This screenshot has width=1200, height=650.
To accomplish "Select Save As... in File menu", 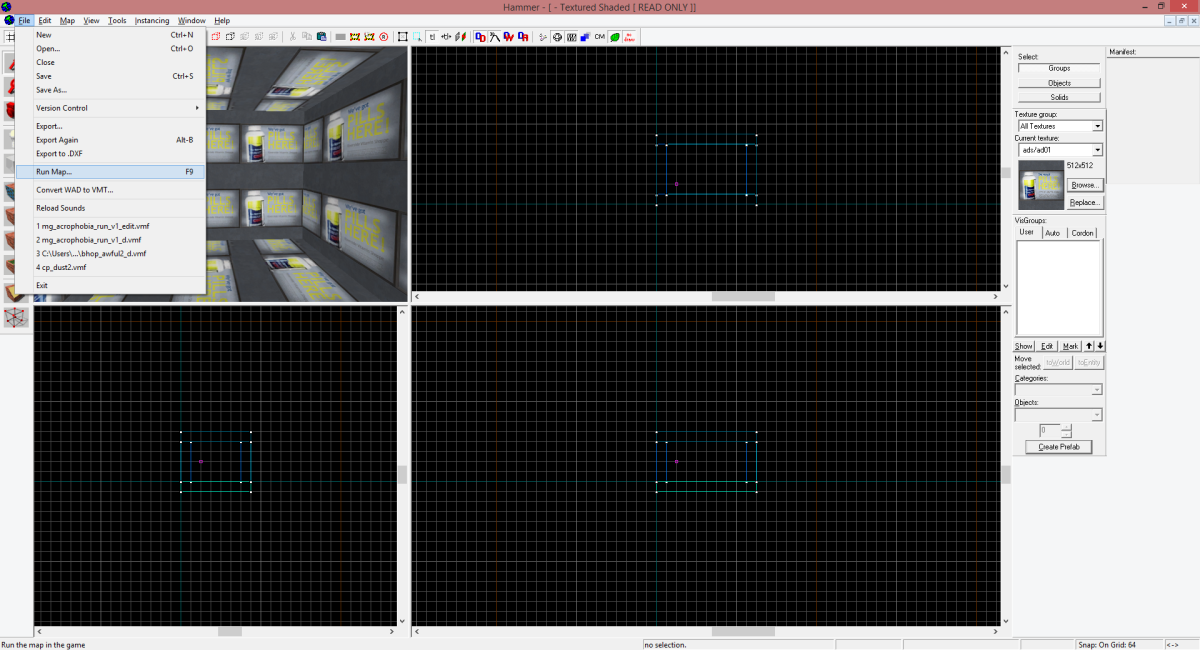I will pos(111,90).
